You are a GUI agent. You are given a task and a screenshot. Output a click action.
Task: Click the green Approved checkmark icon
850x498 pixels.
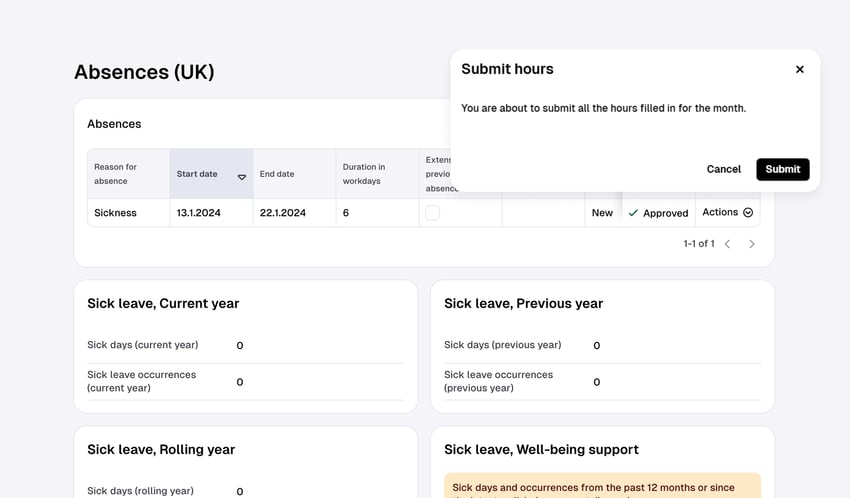coord(633,213)
